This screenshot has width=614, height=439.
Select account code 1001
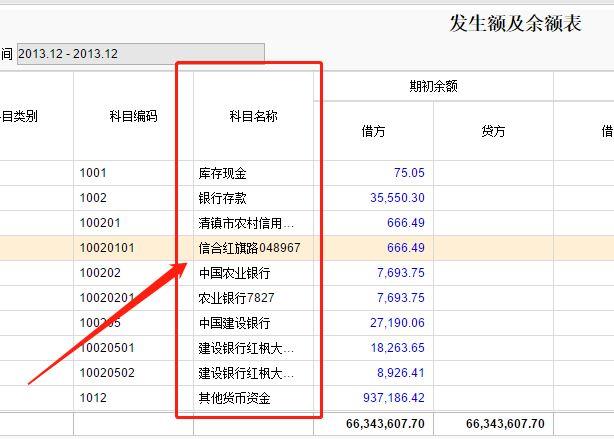point(93,173)
